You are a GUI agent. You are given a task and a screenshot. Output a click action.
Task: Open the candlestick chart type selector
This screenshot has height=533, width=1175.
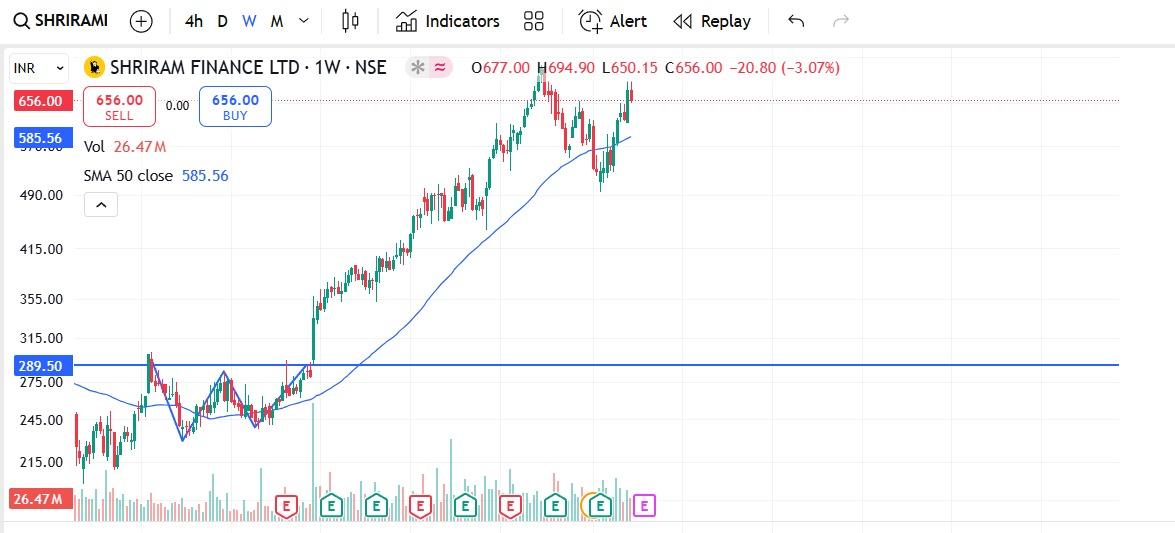[x=350, y=21]
